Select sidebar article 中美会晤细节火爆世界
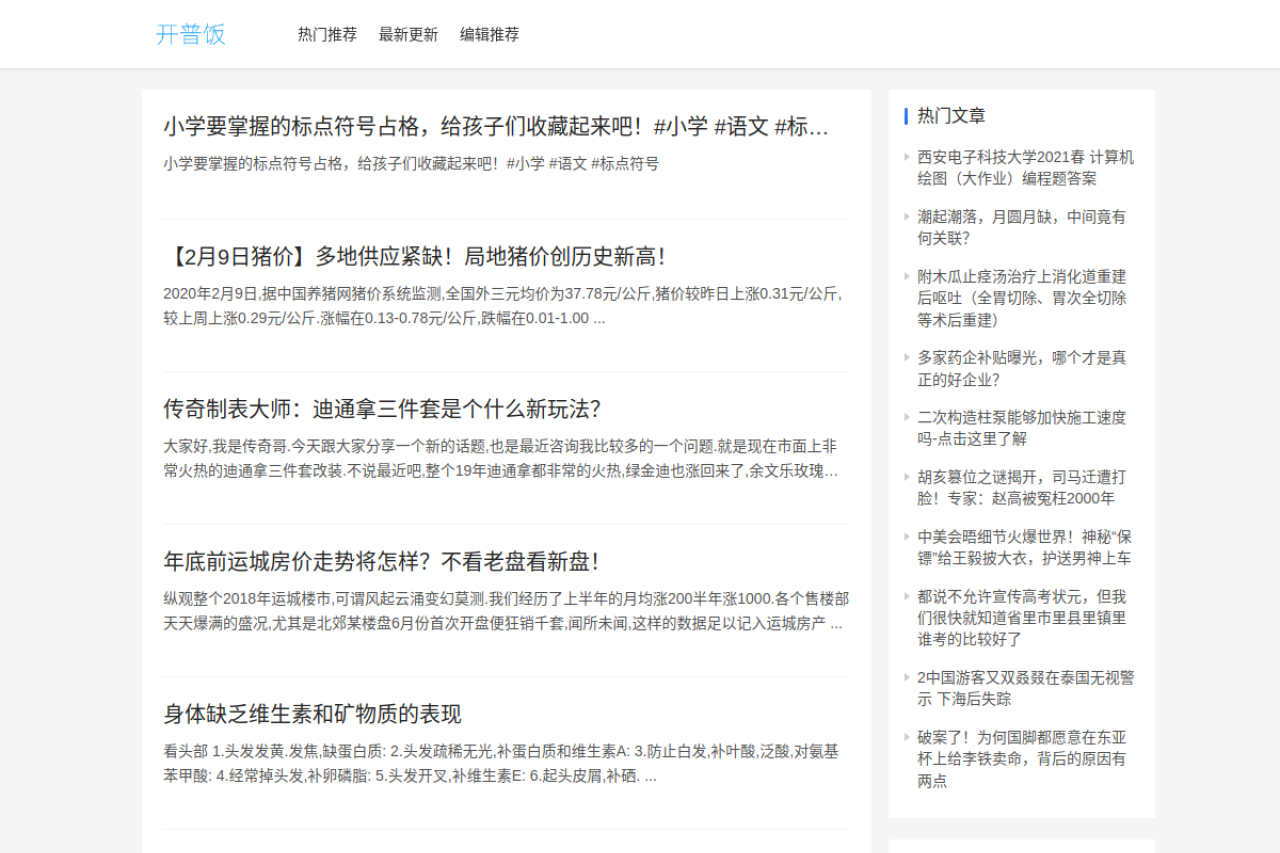 tap(1024, 547)
